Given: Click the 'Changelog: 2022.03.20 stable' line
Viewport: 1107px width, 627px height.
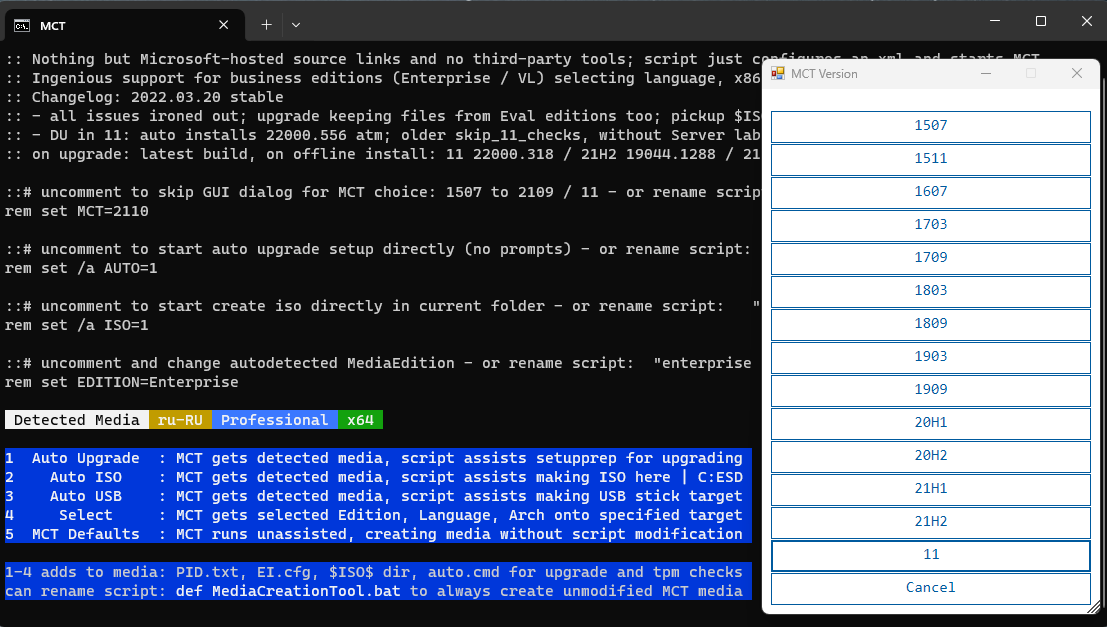Looking at the screenshot, I should click(x=144, y=97).
